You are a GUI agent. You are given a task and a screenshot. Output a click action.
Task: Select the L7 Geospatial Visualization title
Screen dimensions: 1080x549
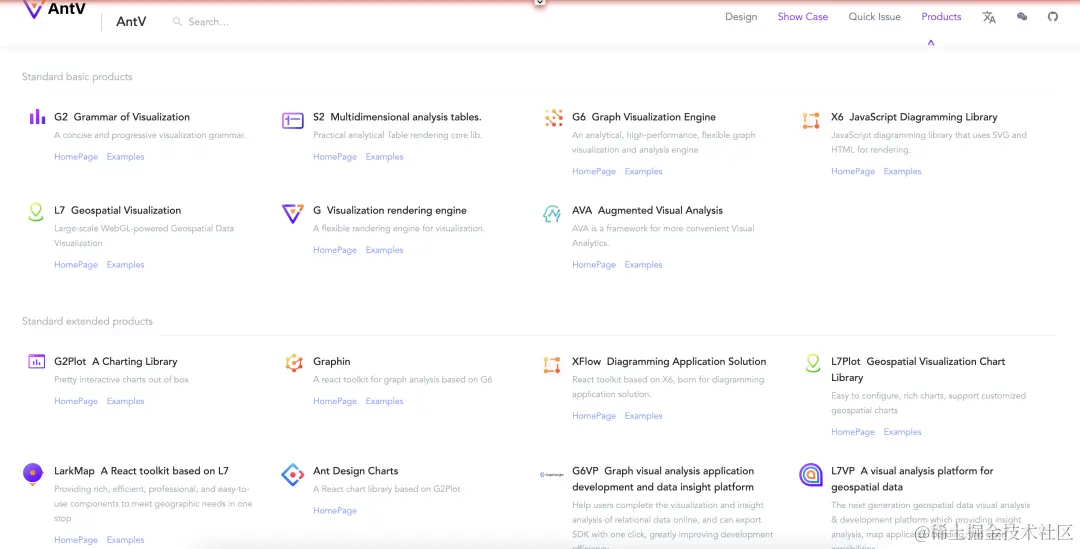pos(118,210)
